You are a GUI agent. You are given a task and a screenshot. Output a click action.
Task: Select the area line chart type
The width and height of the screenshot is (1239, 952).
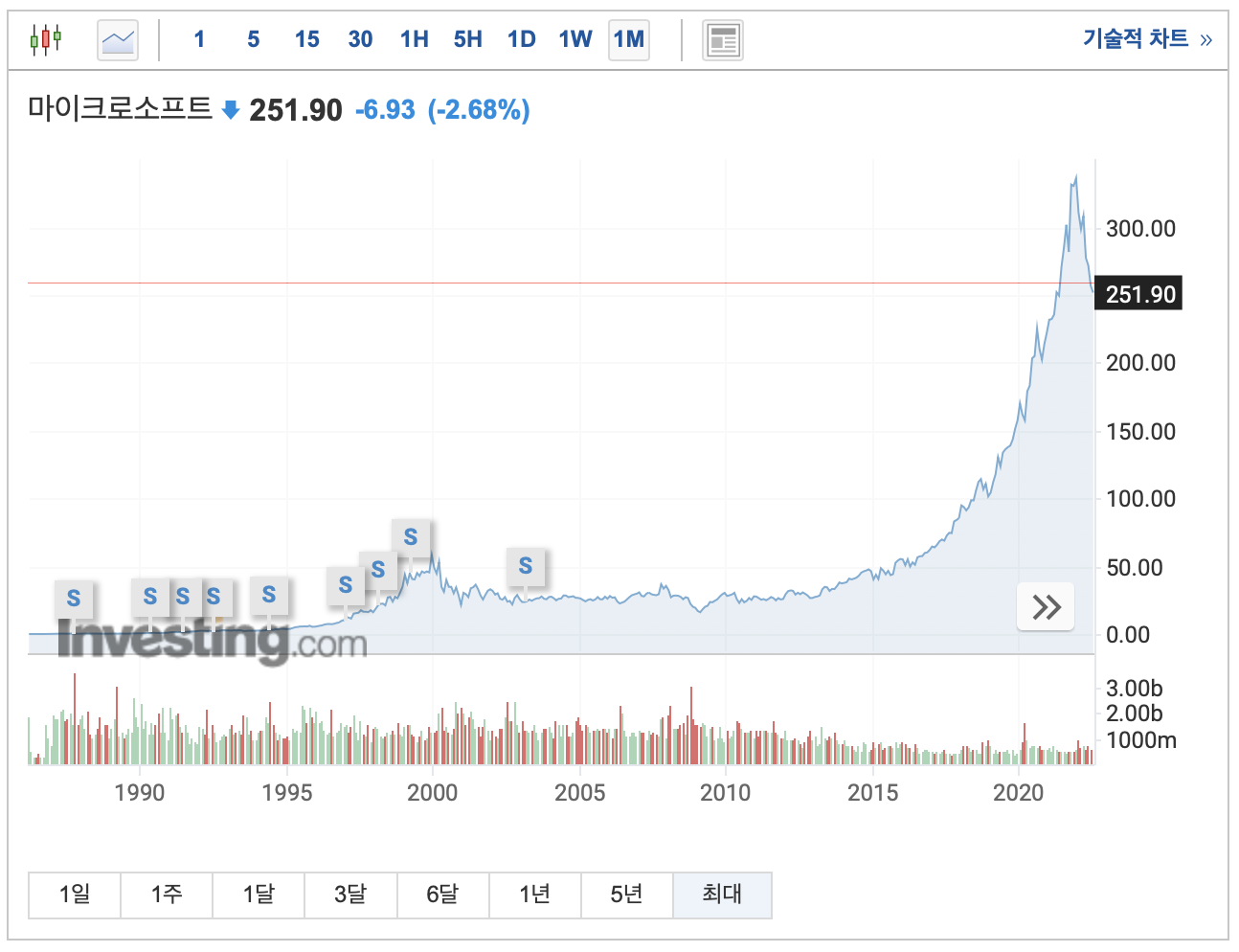[x=118, y=40]
